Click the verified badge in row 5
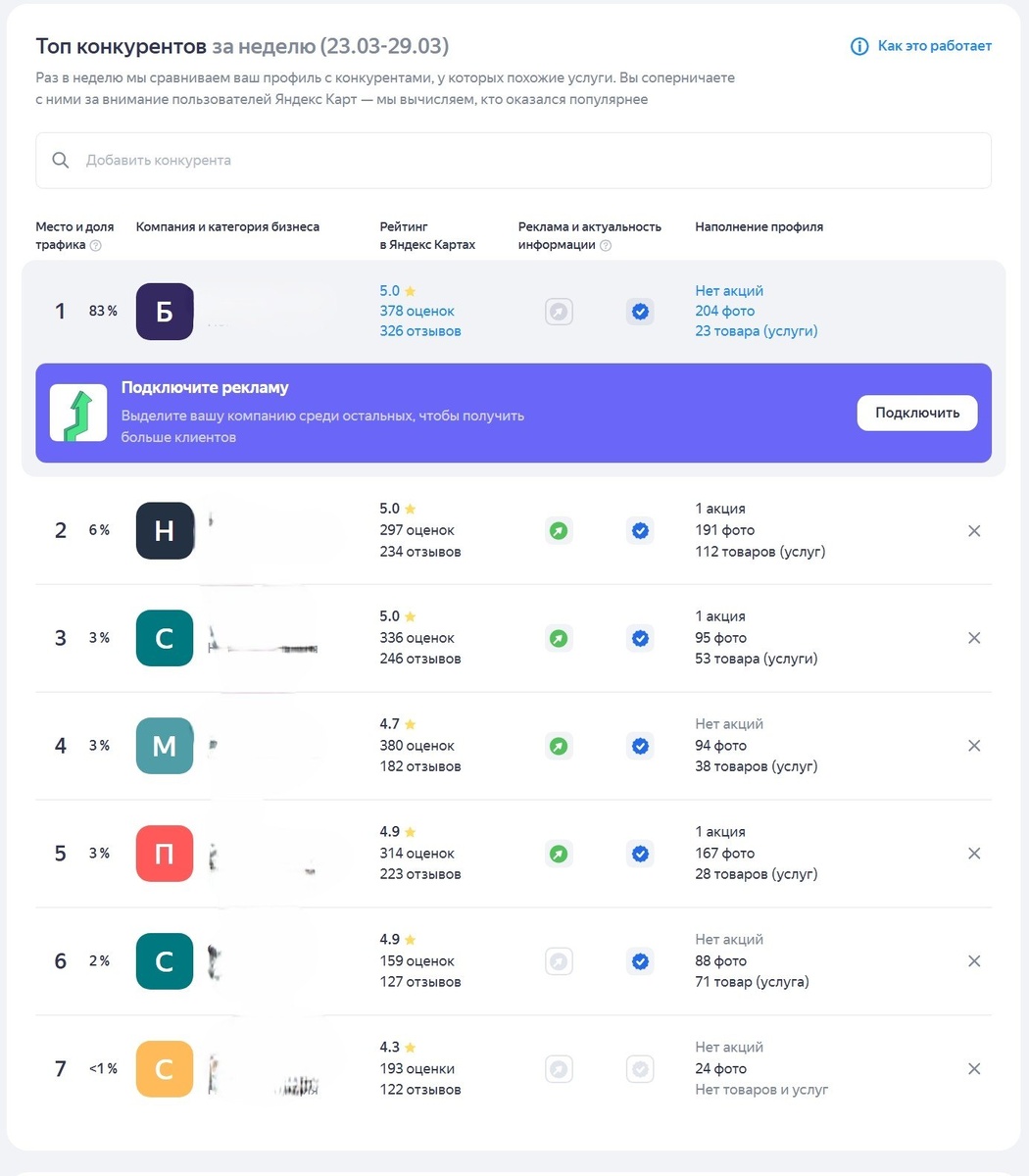 click(x=640, y=854)
